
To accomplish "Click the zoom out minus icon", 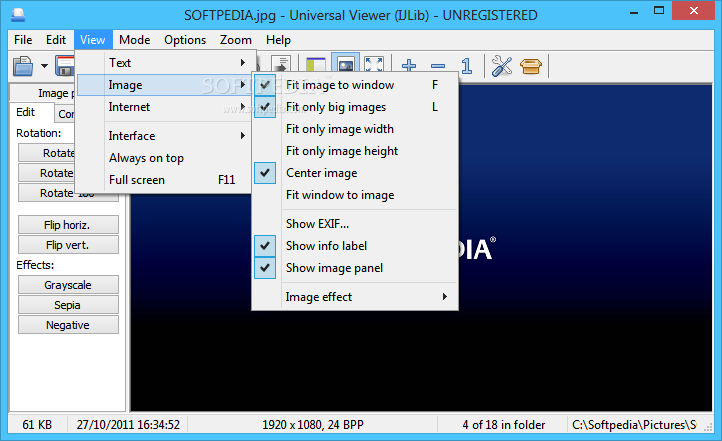I will pos(438,66).
